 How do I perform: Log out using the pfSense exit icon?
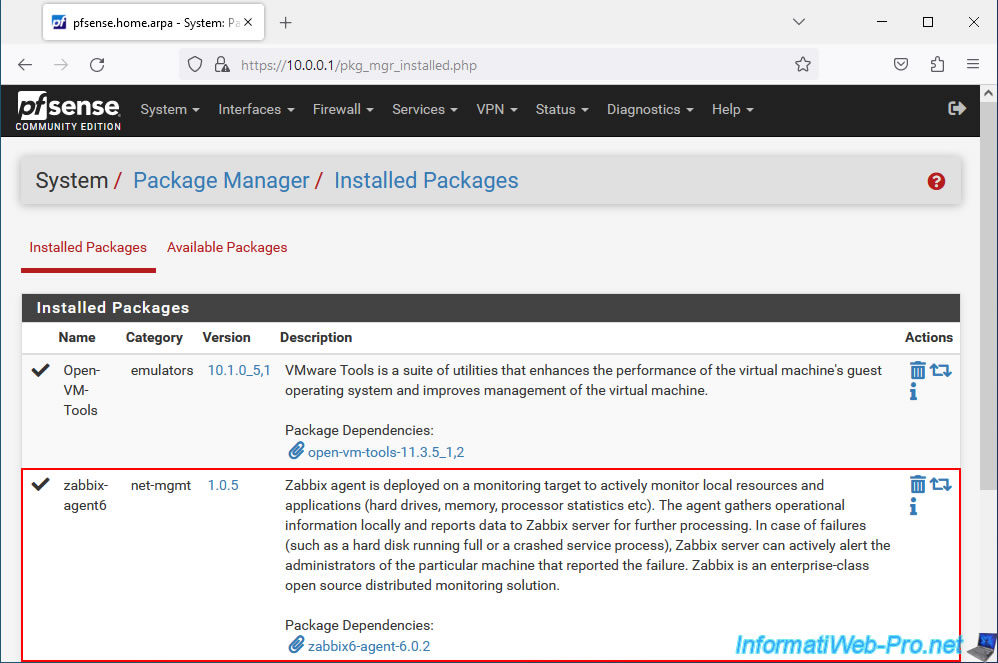click(957, 109)
